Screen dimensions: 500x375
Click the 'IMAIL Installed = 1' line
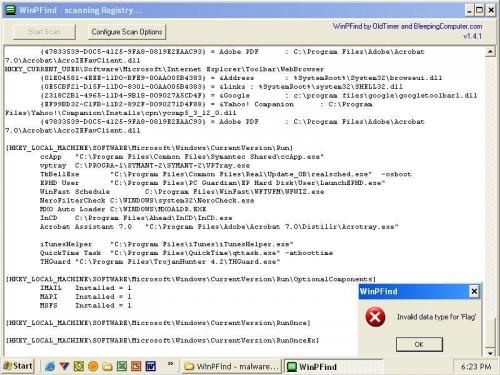86,288
